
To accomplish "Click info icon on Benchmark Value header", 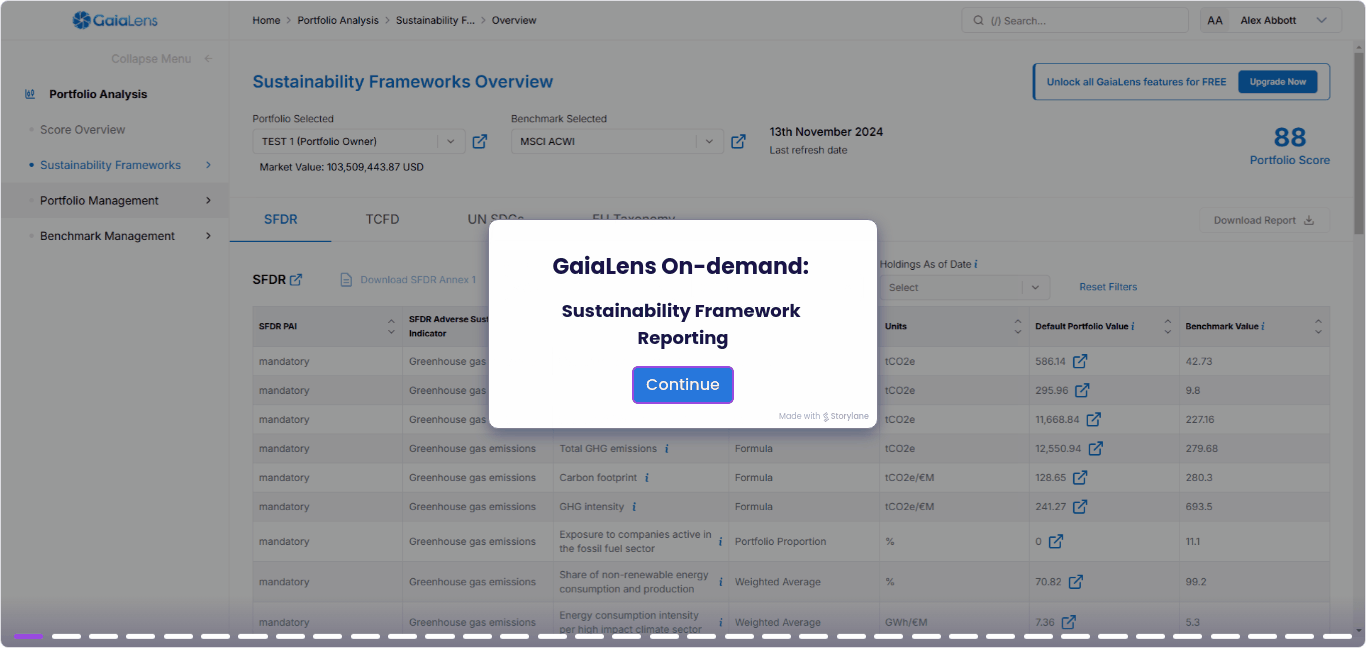I will click(x=1263, y=327).
